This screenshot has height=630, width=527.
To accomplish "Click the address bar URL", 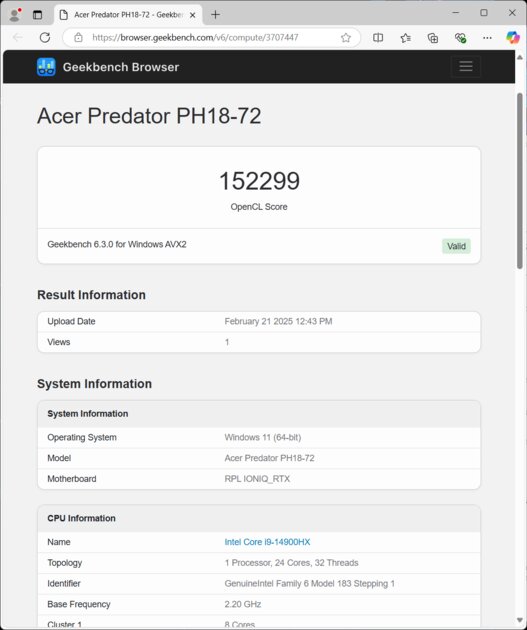I will point(195,38).
